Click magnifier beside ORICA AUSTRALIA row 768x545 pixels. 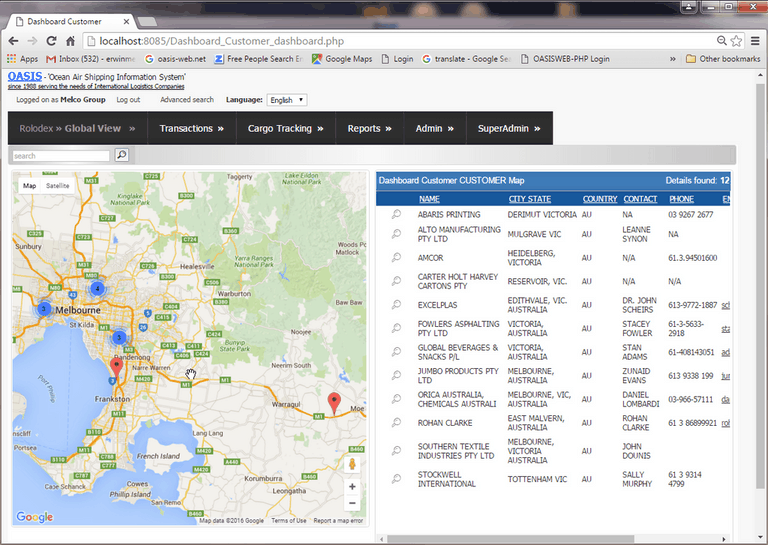click(x=396, y=399)
